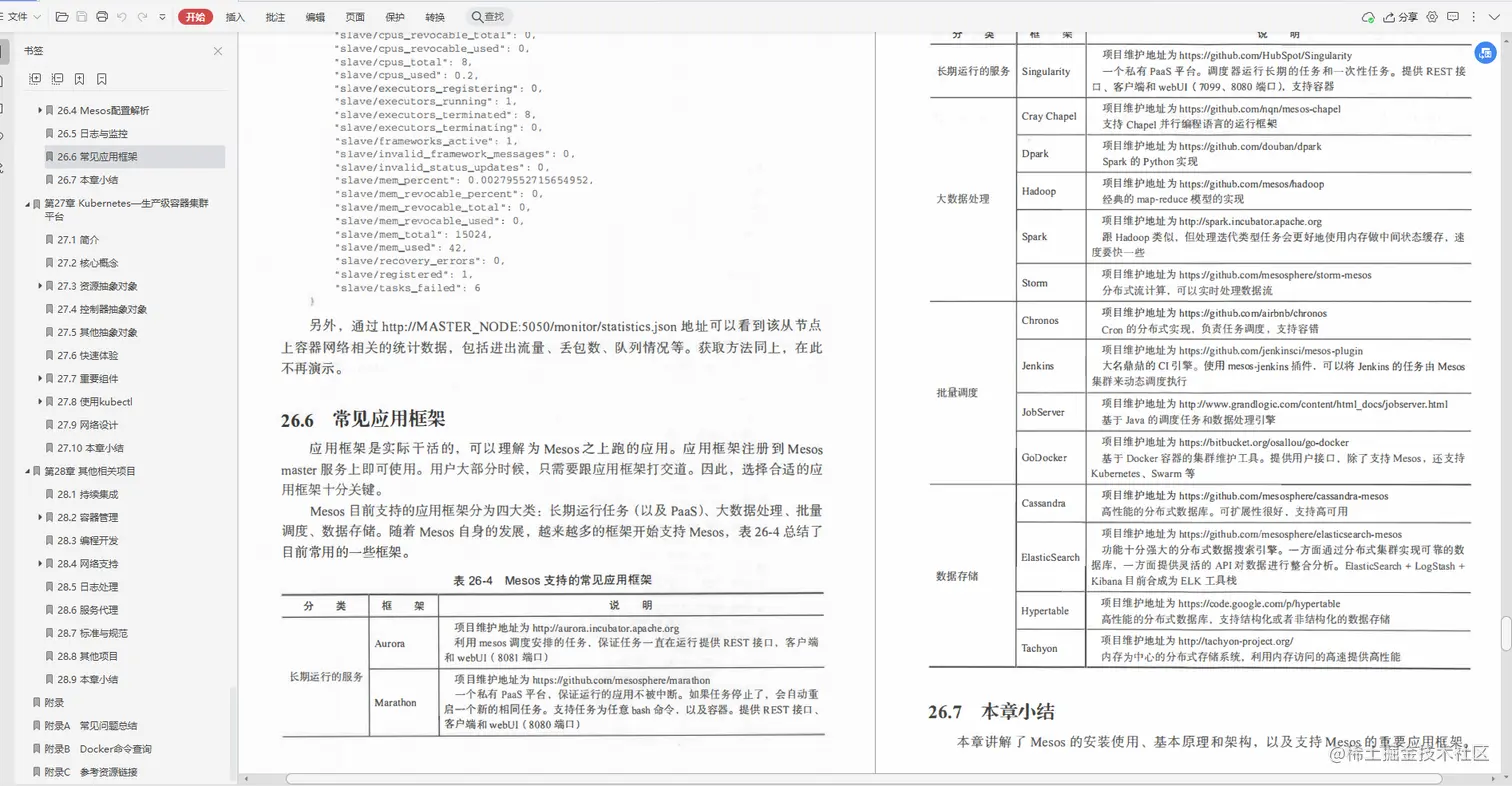Switch to the 插入 ribbon tab

(x=235, y=16)
